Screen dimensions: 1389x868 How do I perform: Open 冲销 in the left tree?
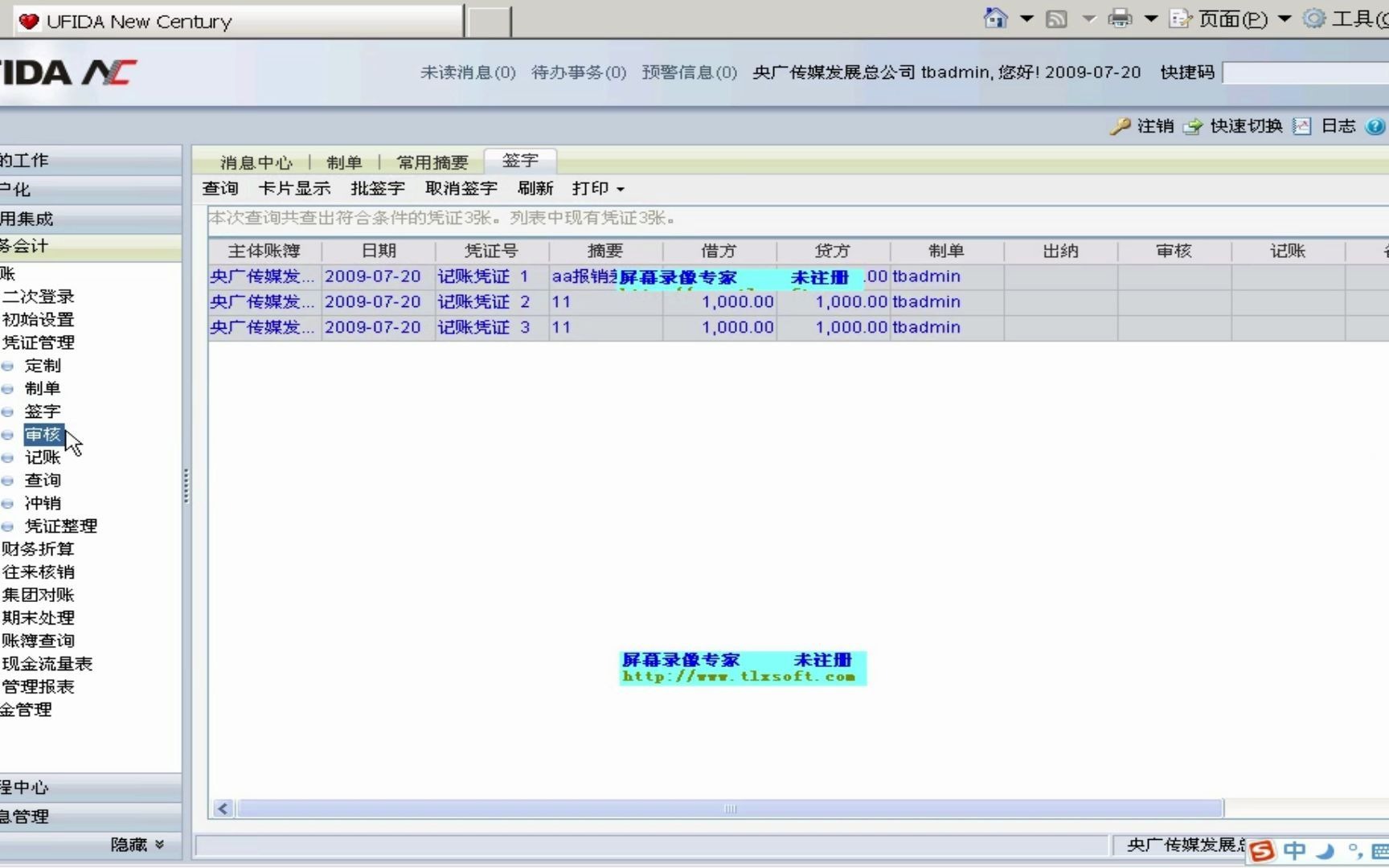pyautogui.click(x=43, y=503)
